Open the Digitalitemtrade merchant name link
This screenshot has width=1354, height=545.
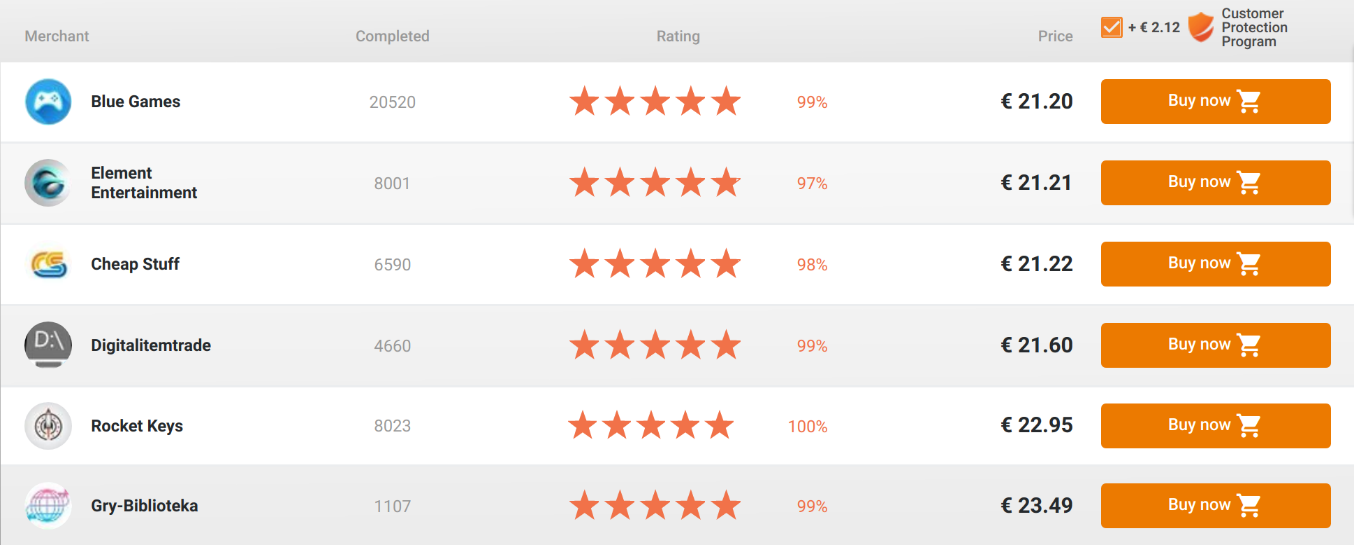151,345
